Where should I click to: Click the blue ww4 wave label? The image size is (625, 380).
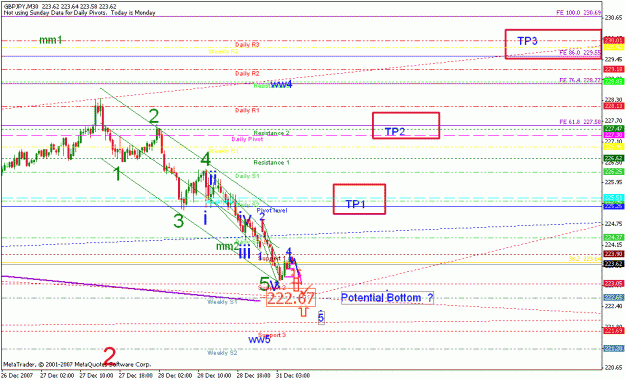281,84
